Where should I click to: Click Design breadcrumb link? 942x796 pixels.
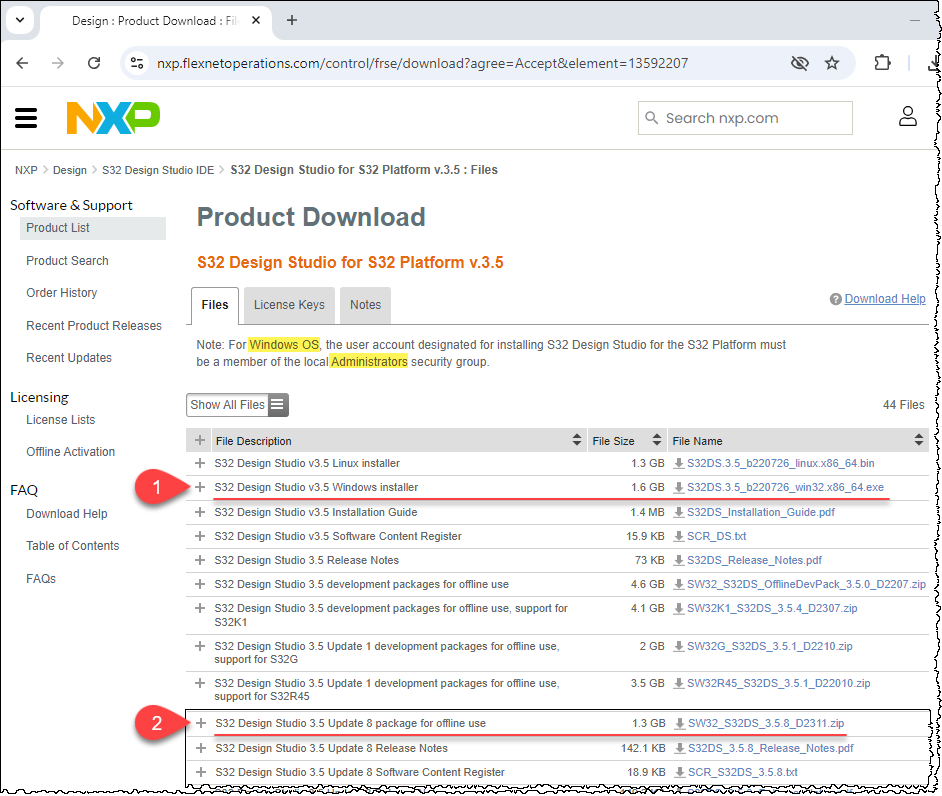tap(70, 170)
